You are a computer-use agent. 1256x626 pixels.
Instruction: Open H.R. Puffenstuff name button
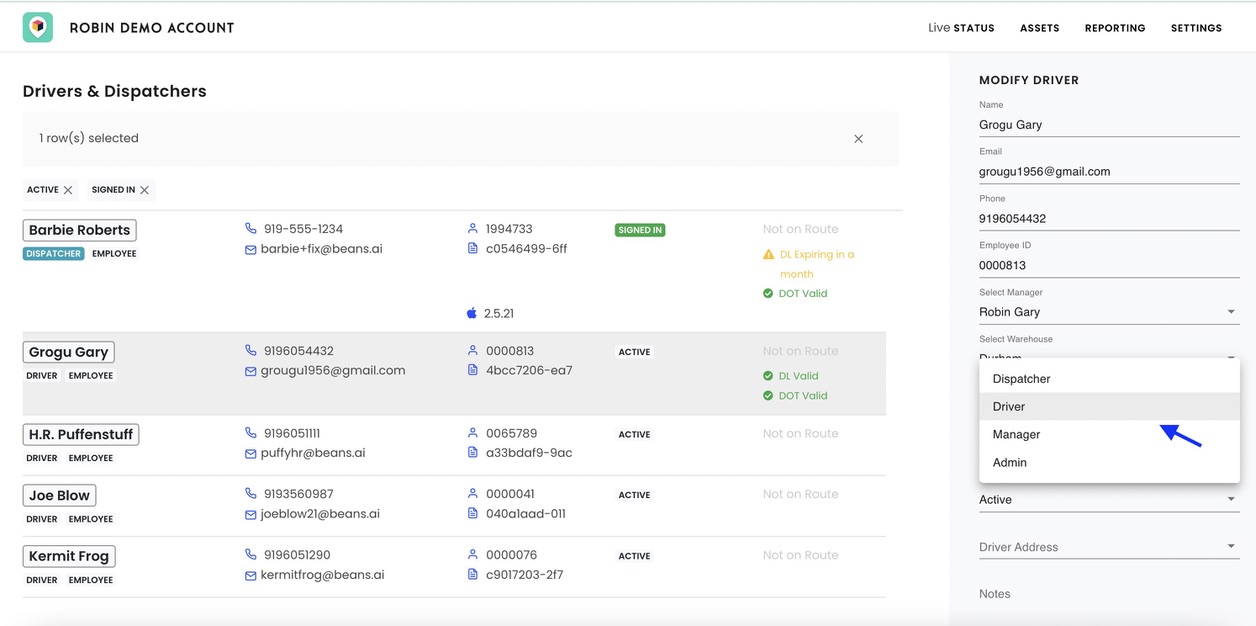click(x=80, y=434)
